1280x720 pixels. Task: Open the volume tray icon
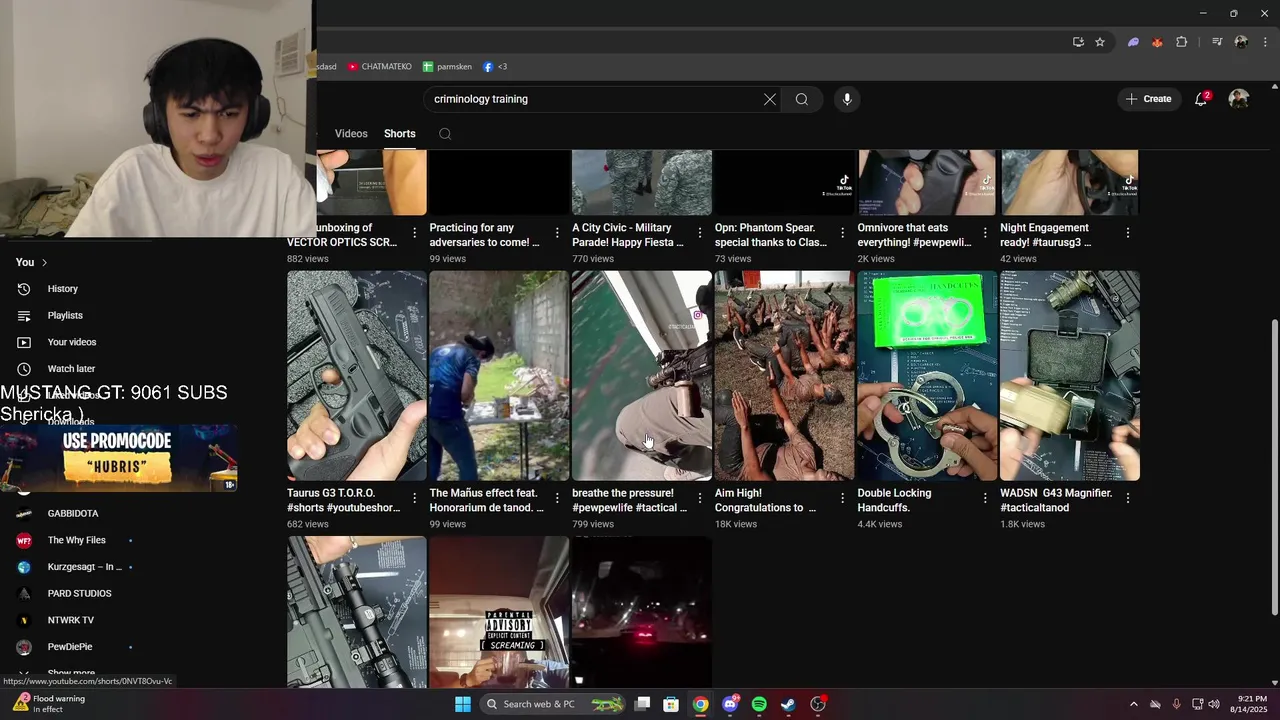click(1214, 704)
